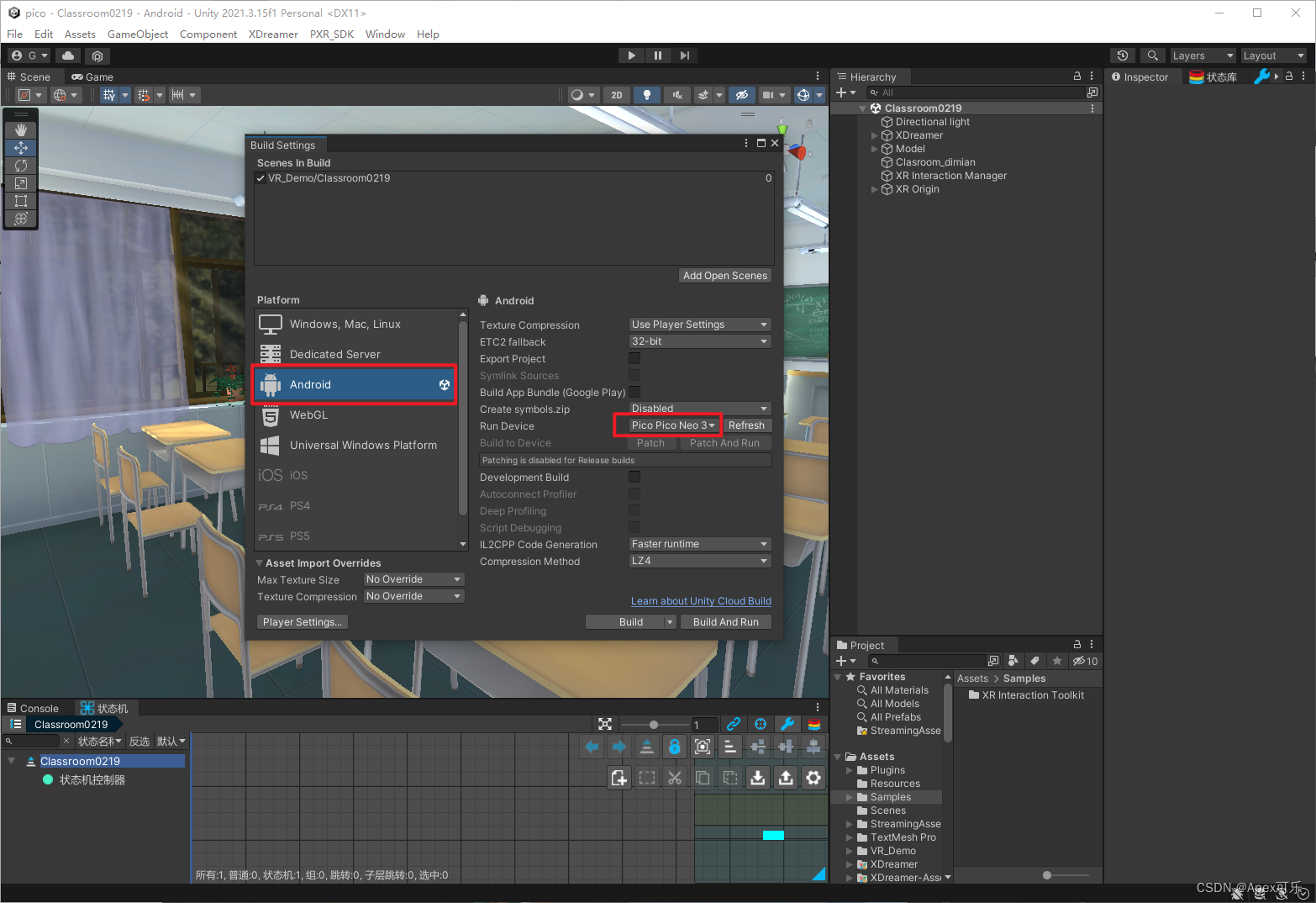Viewport: 1316px width, 903px height.
Task: Click the screenshot camera icon in state machine panel
Action: pos(703,747)
